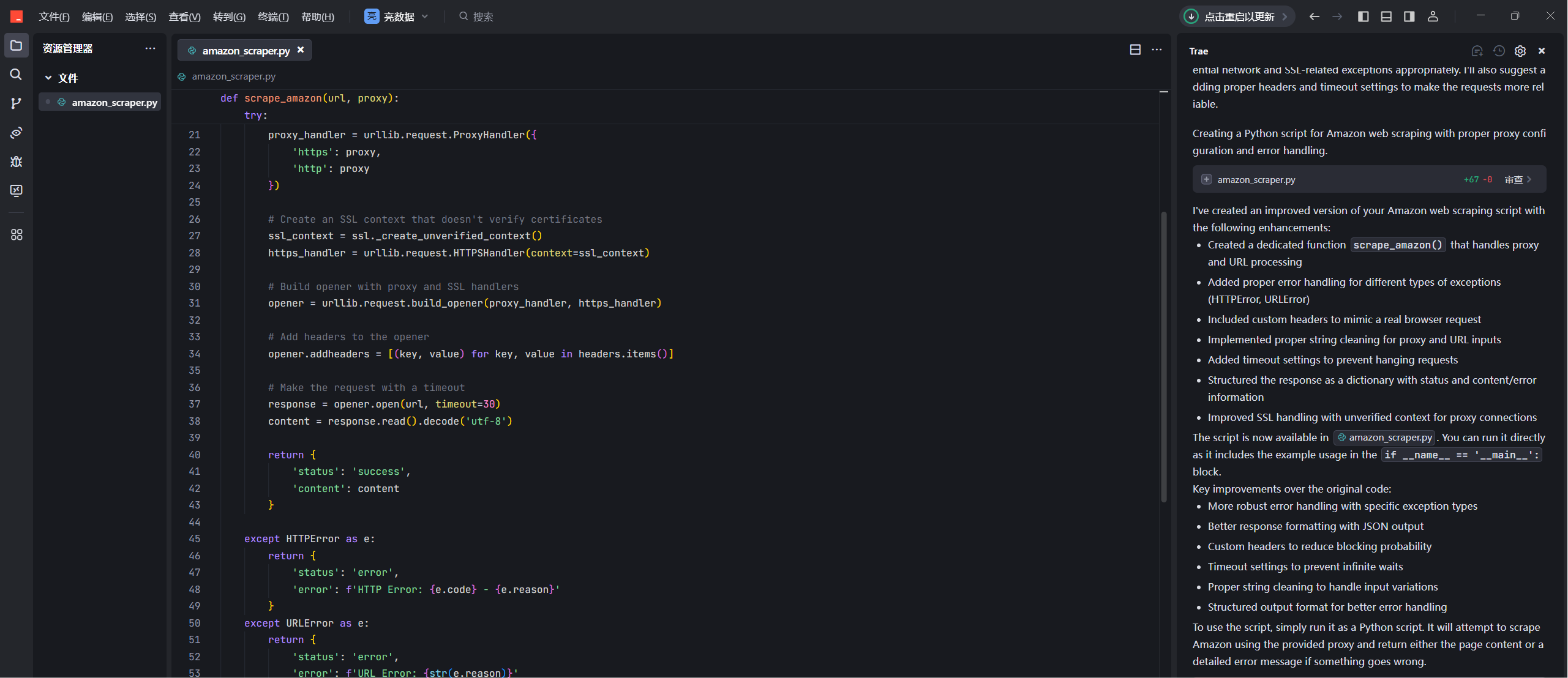The image size is (1568, 678).
Task: Toggle the left sidebar layout
Action: 1363,17
